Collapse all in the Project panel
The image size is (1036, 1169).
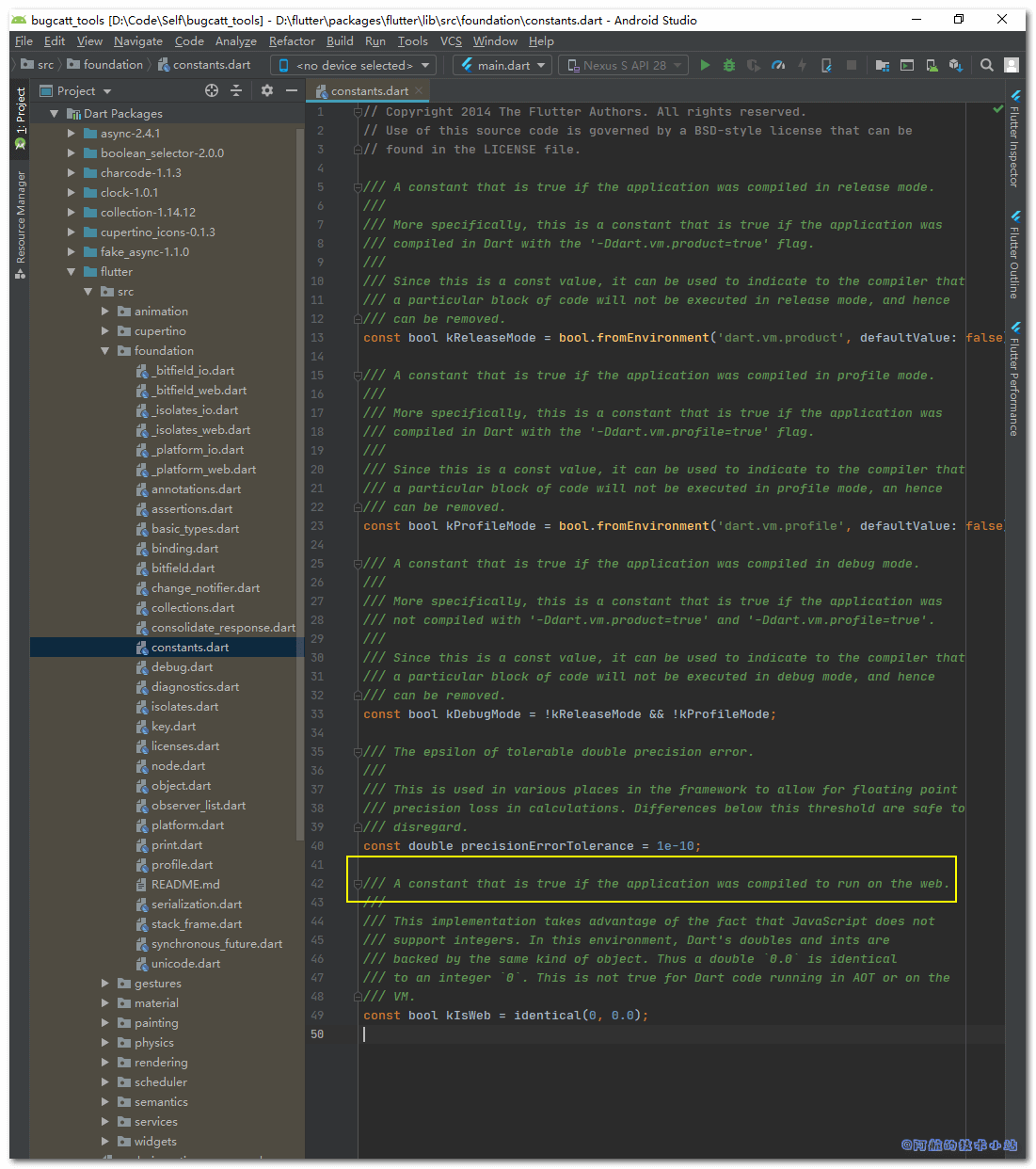pos(236,90)
